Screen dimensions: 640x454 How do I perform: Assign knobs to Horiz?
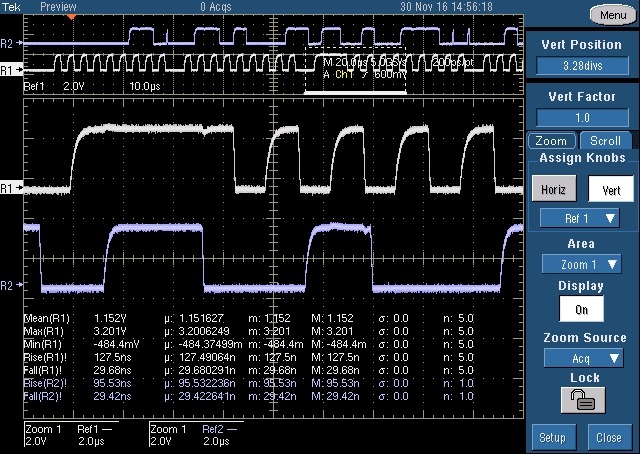click(x=553, y=188)
